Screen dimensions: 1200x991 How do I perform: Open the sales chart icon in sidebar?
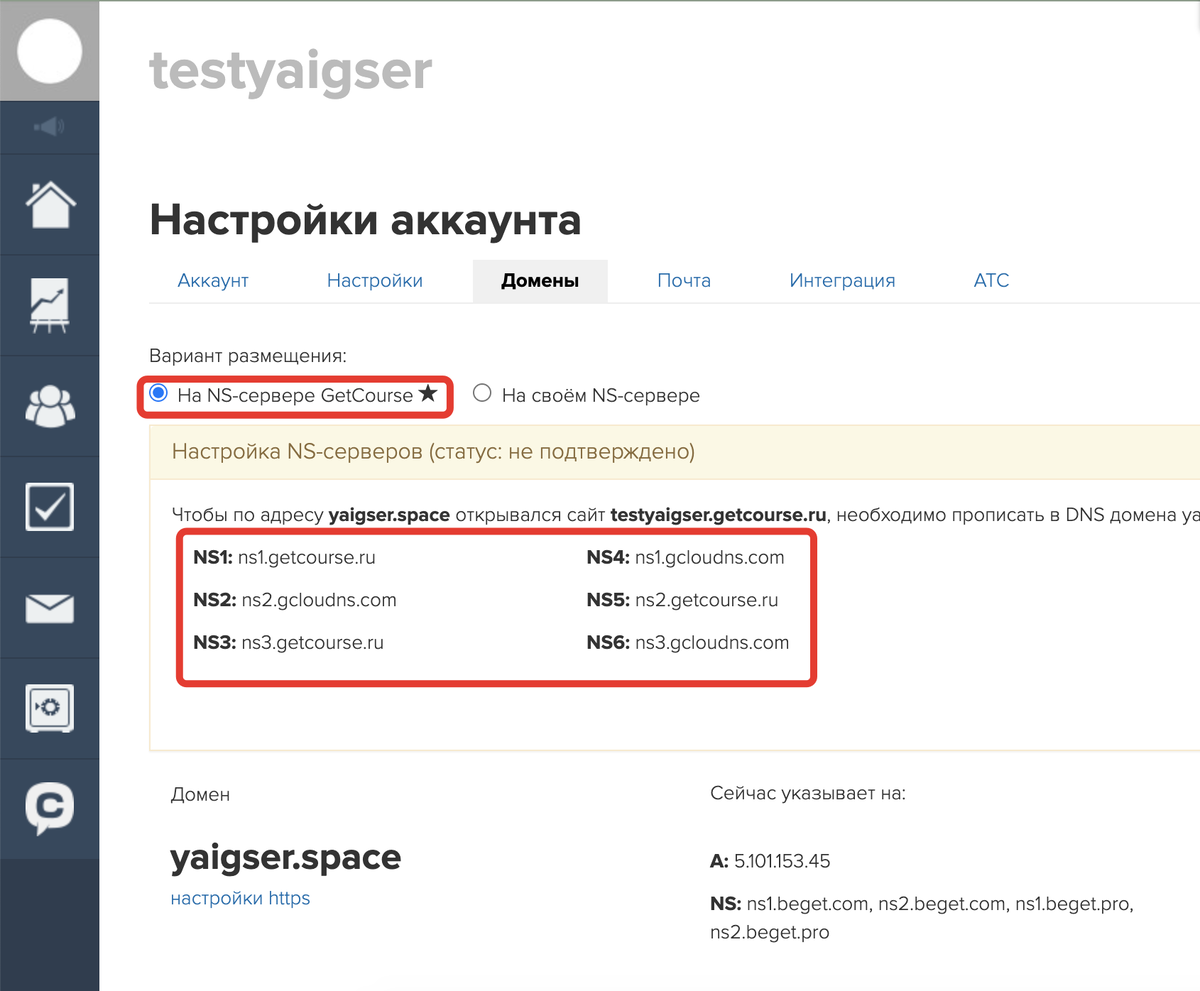(x=49, y=306)
